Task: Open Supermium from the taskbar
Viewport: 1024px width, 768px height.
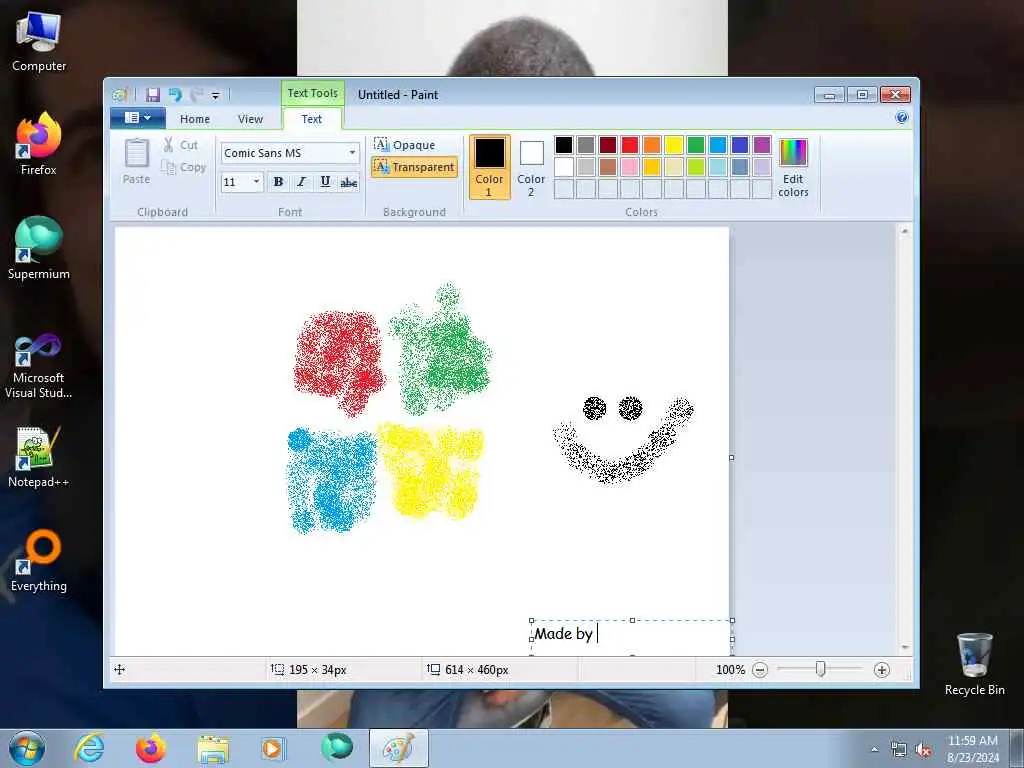Action: click(336, 748)
